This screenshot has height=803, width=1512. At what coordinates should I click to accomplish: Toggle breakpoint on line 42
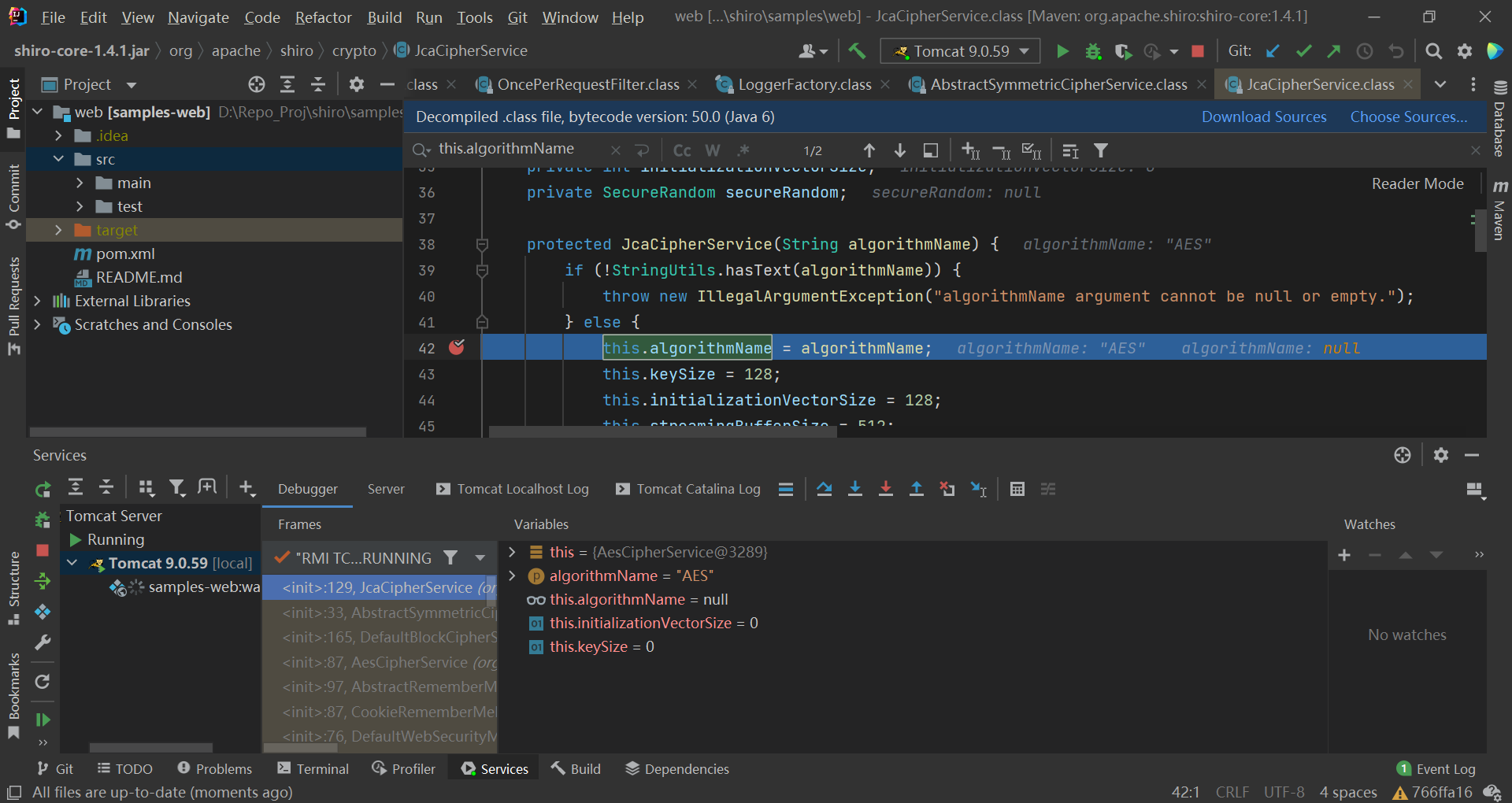point(457,347)
